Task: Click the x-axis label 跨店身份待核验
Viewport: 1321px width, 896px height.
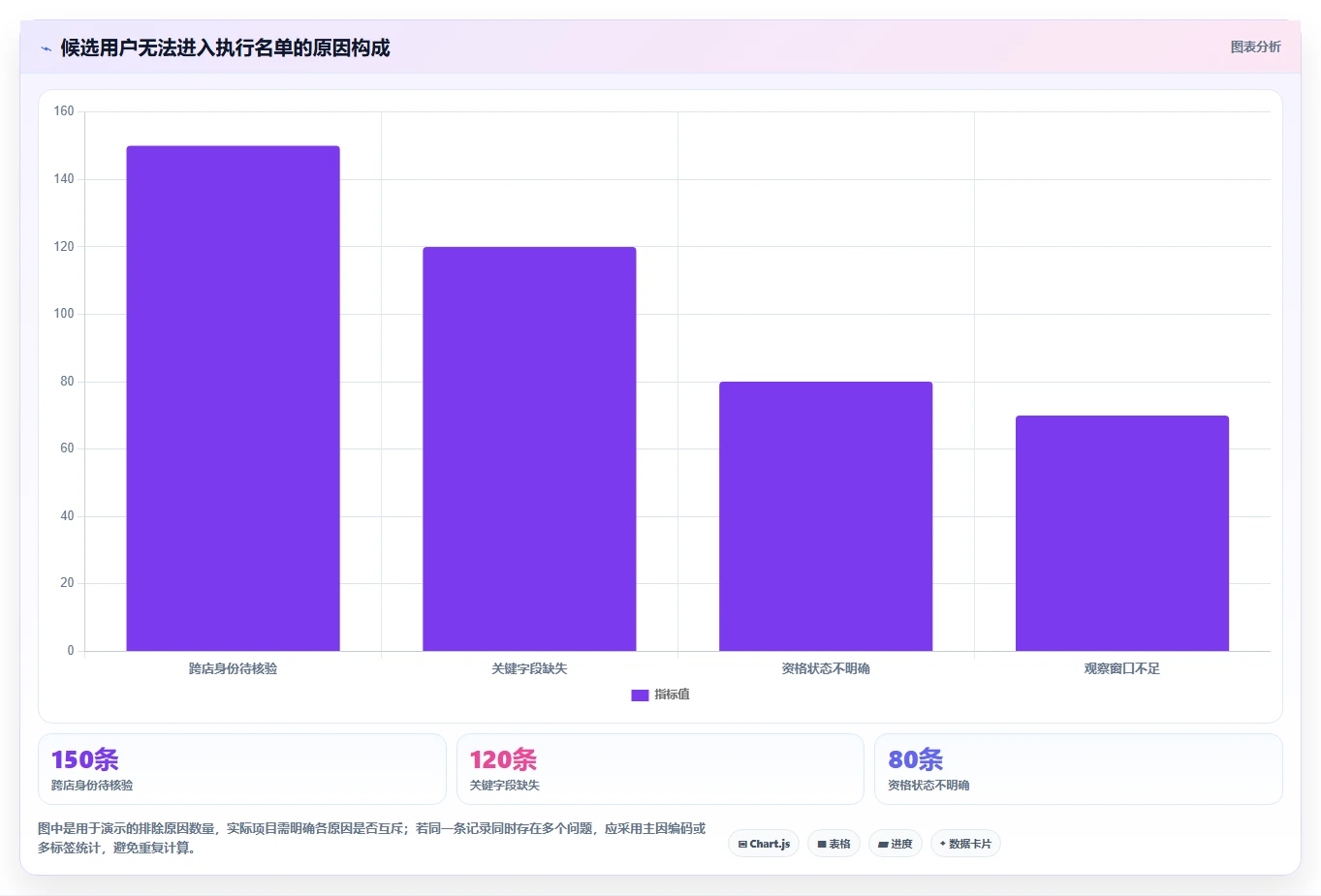Action: point(233,668)
